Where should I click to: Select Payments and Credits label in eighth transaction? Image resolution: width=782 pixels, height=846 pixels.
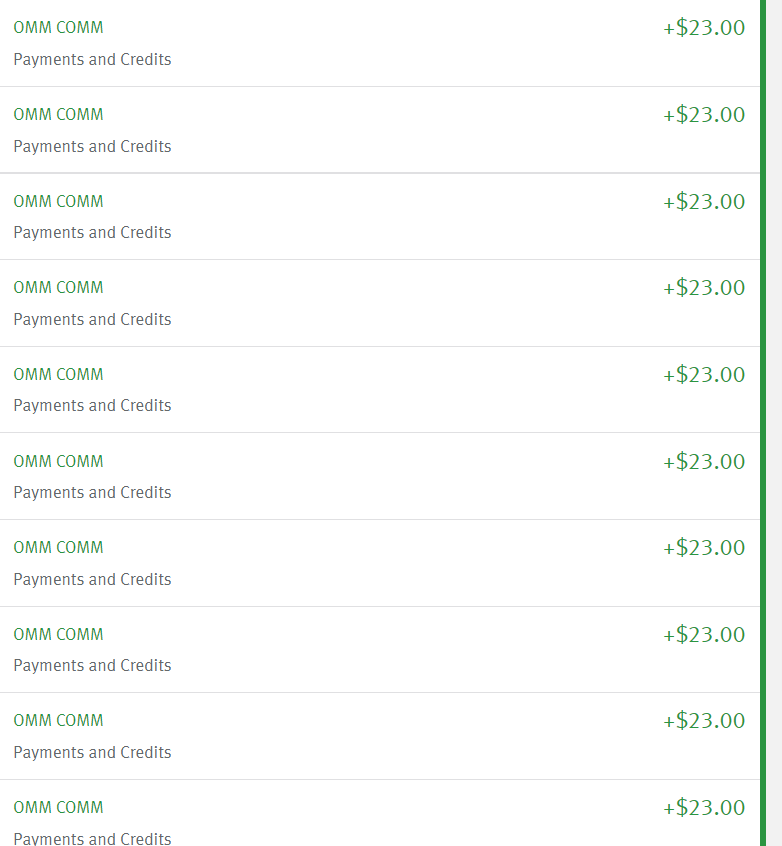click(x=92, y=666)
